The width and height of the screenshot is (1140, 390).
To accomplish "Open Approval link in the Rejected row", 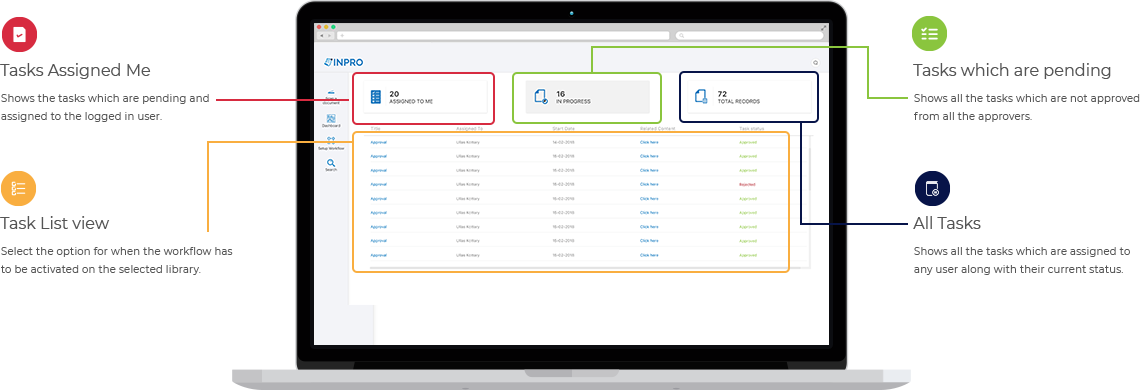I will click(379, 184).
